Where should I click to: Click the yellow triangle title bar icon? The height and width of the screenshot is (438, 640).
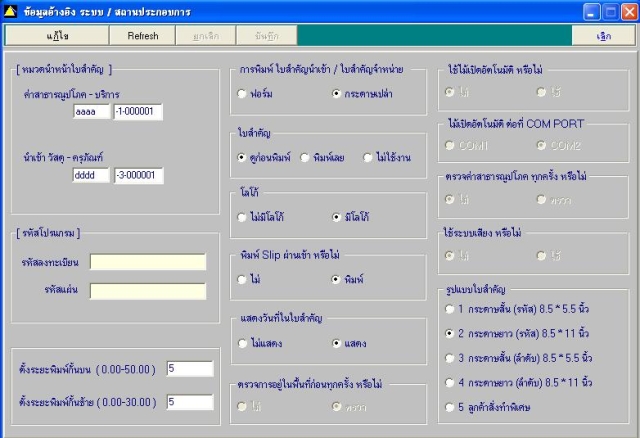coord(10,12)
